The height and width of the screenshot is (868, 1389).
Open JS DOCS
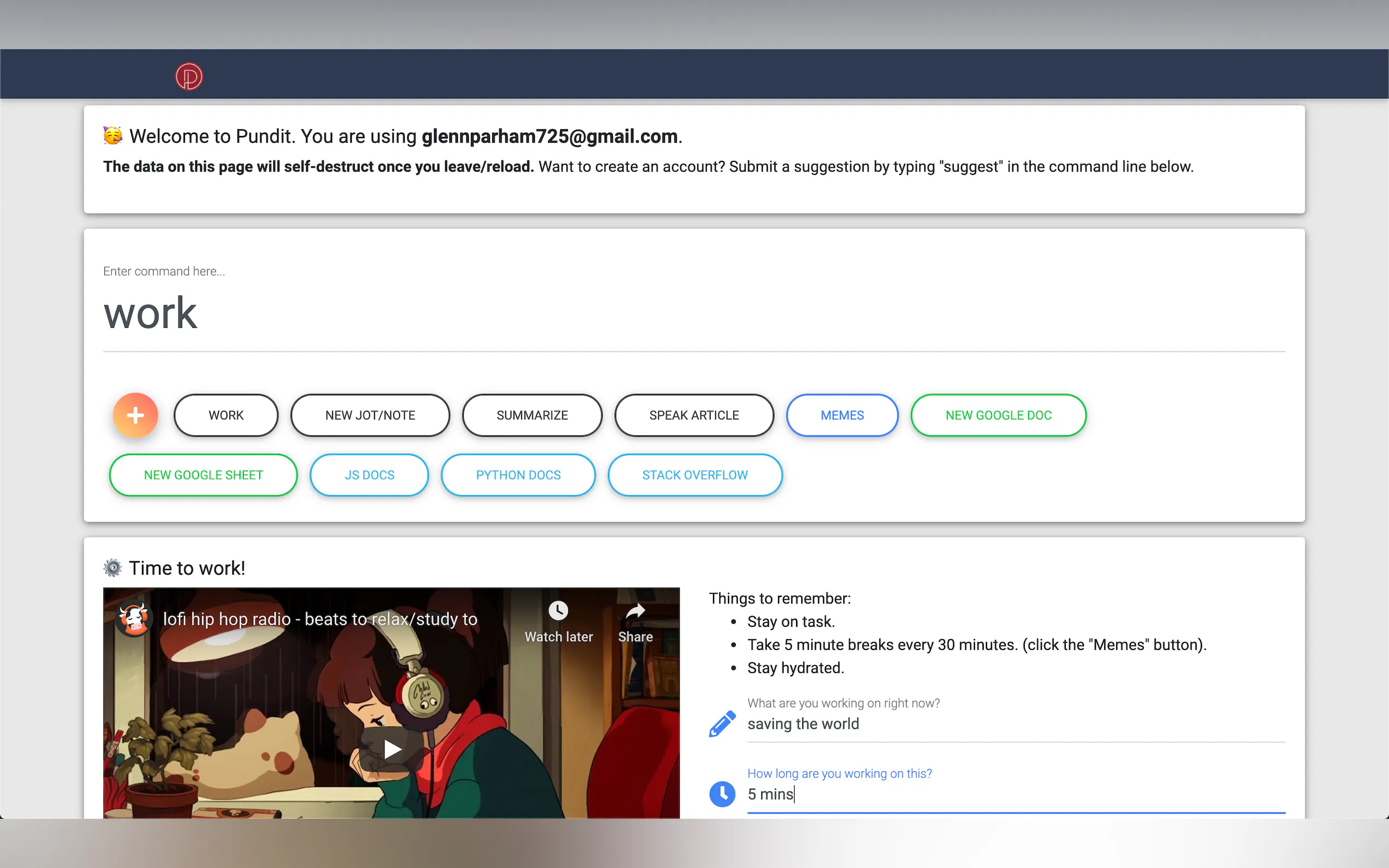click(x=369, y=475)
